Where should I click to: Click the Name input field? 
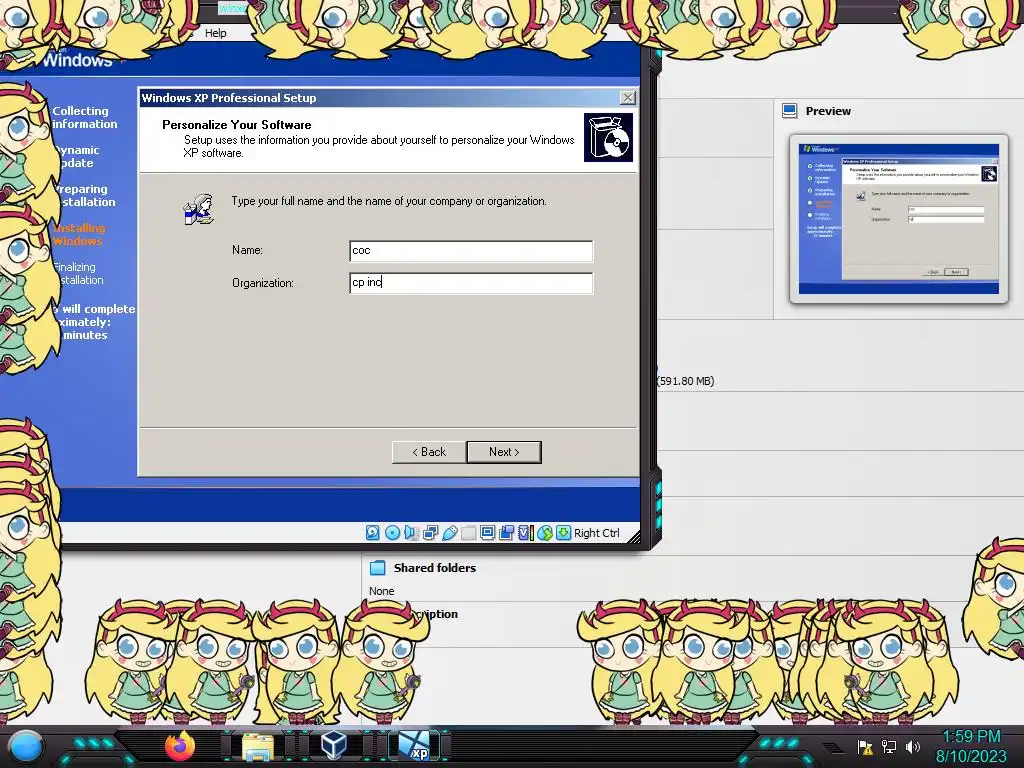pyautogui.click(x=471, y=251)
